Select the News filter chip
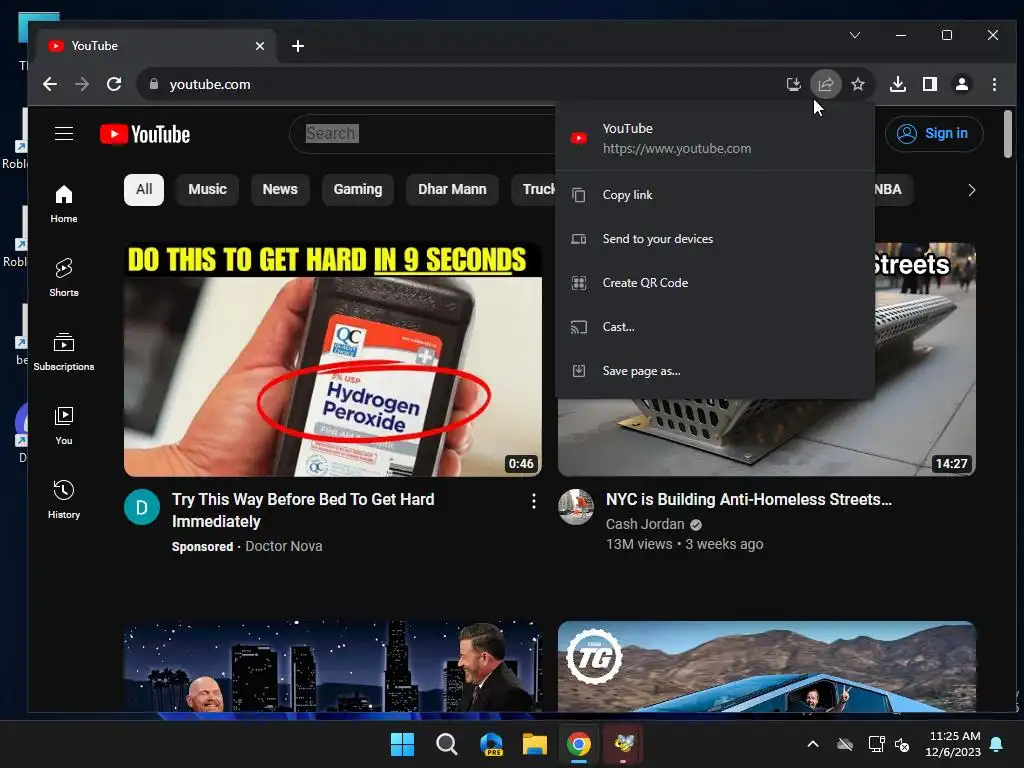 point(280,189)
